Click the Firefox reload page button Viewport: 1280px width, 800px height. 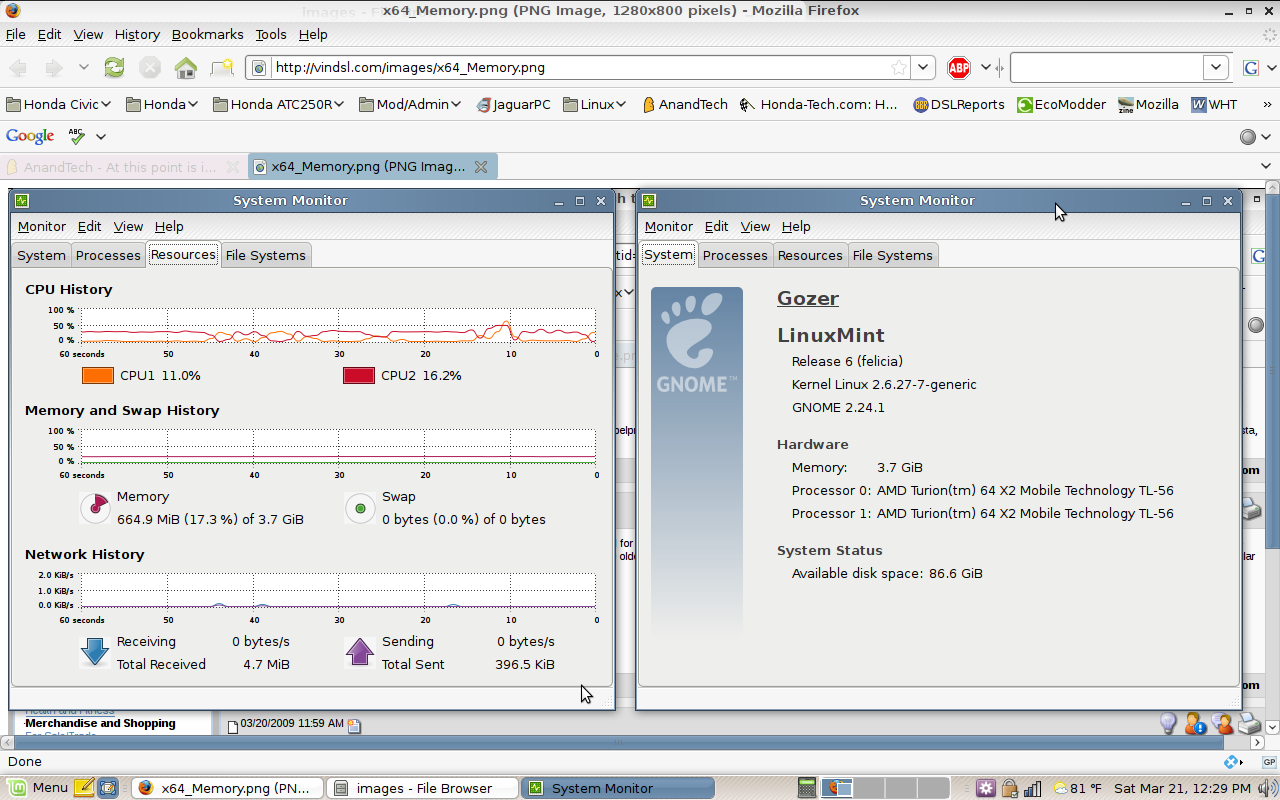tap(115, 68)
